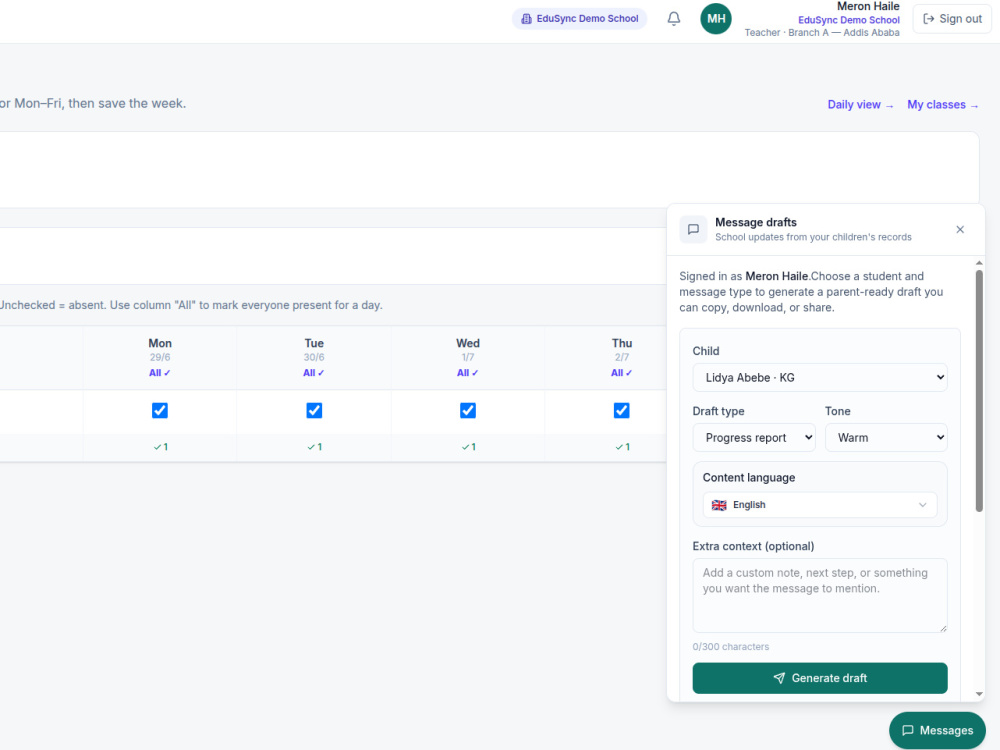
Task: Toggle Tuesday attendance checkbox
Action: click(x=314, y=410)
